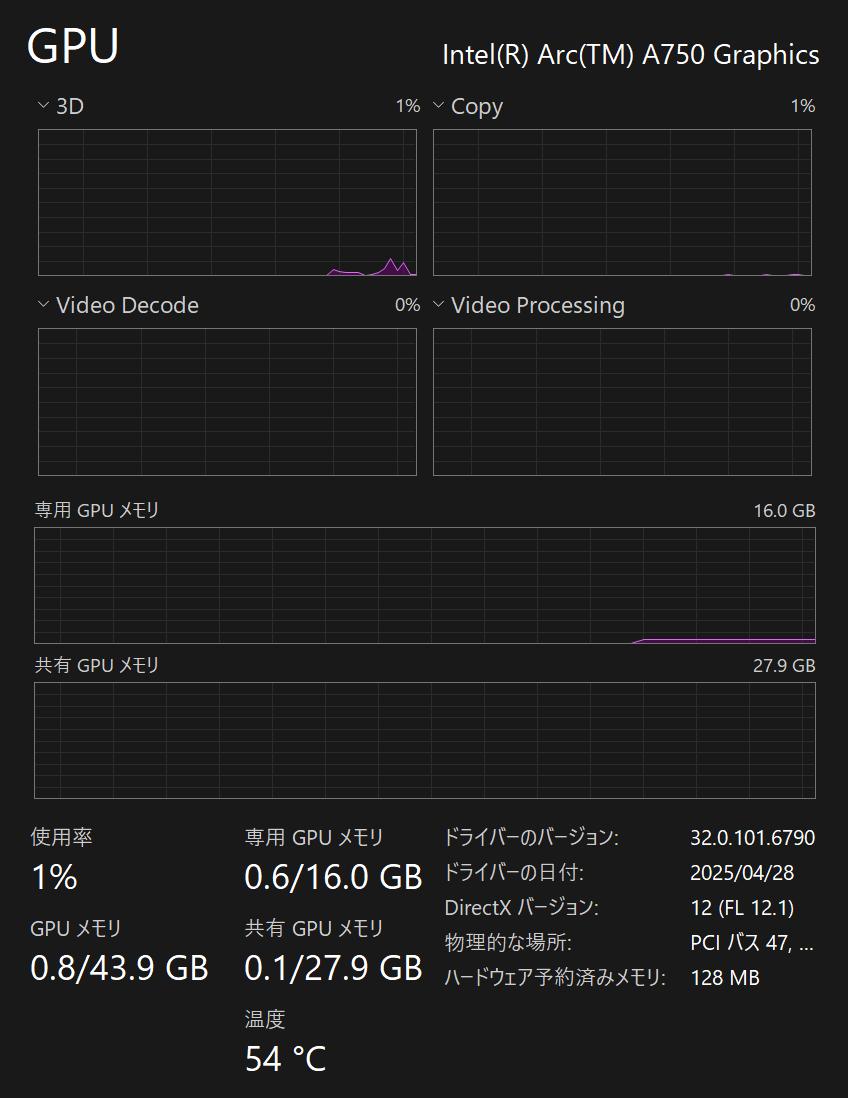848x1098 pixels.
Task: Open the Video Processing engine selector
Action: [x=437, y=305]
